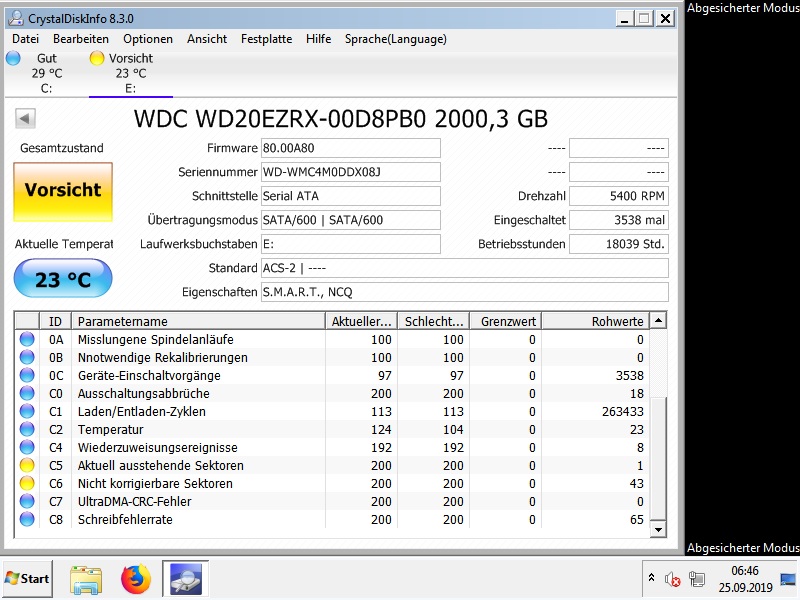The image size is (800, 600).
Task: Click the Drehzahl value 5400 RPM
Action: tap(619, 196)
